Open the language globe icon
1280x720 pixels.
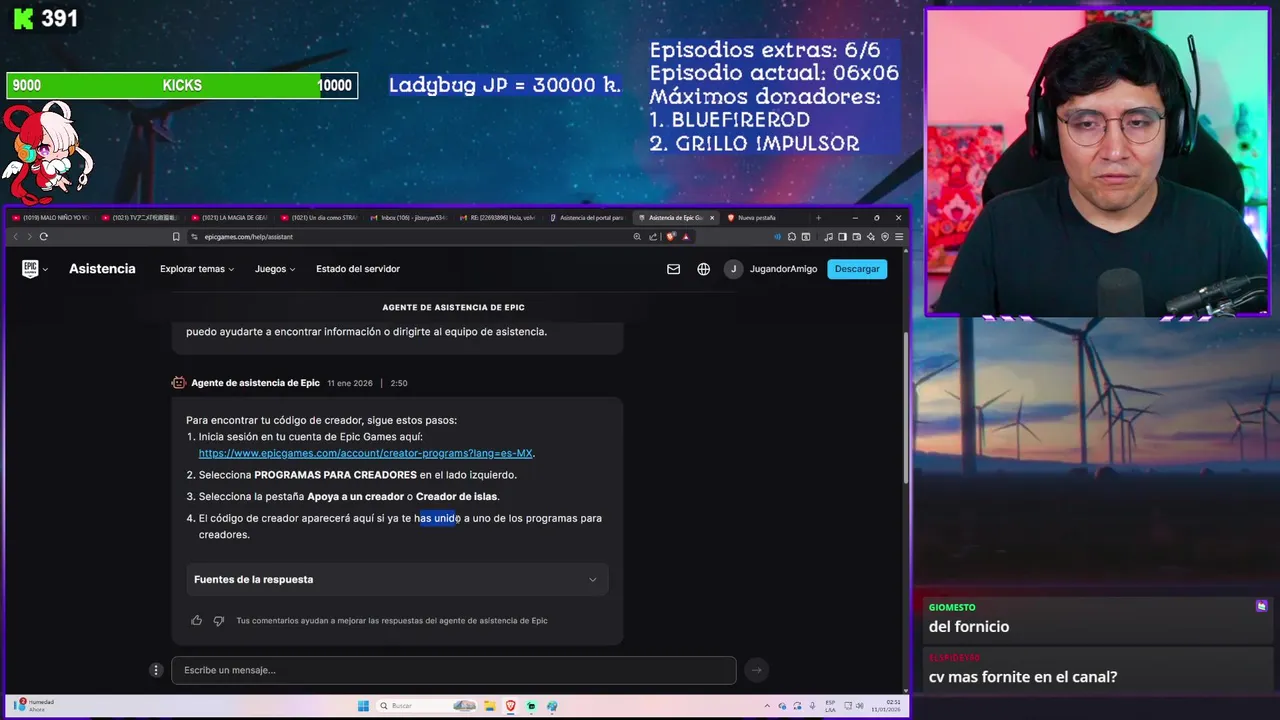(704, 269)
